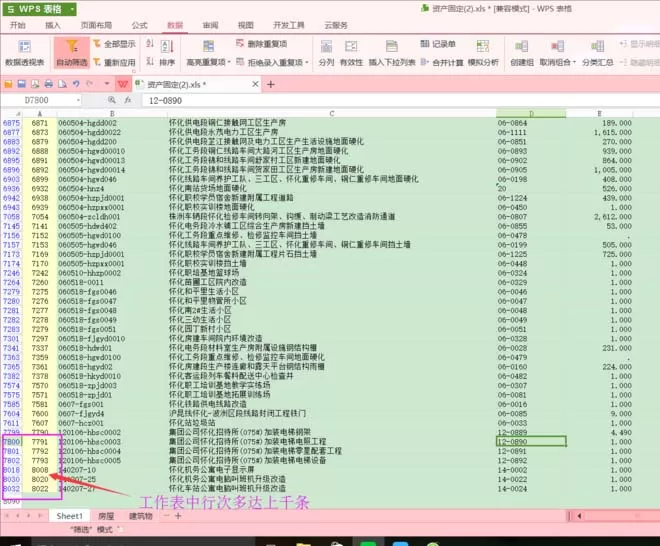Screen dimensions: 660x546
Task: Click horizontal scrollbar left arrow
Action: click(x=580, y=516)
